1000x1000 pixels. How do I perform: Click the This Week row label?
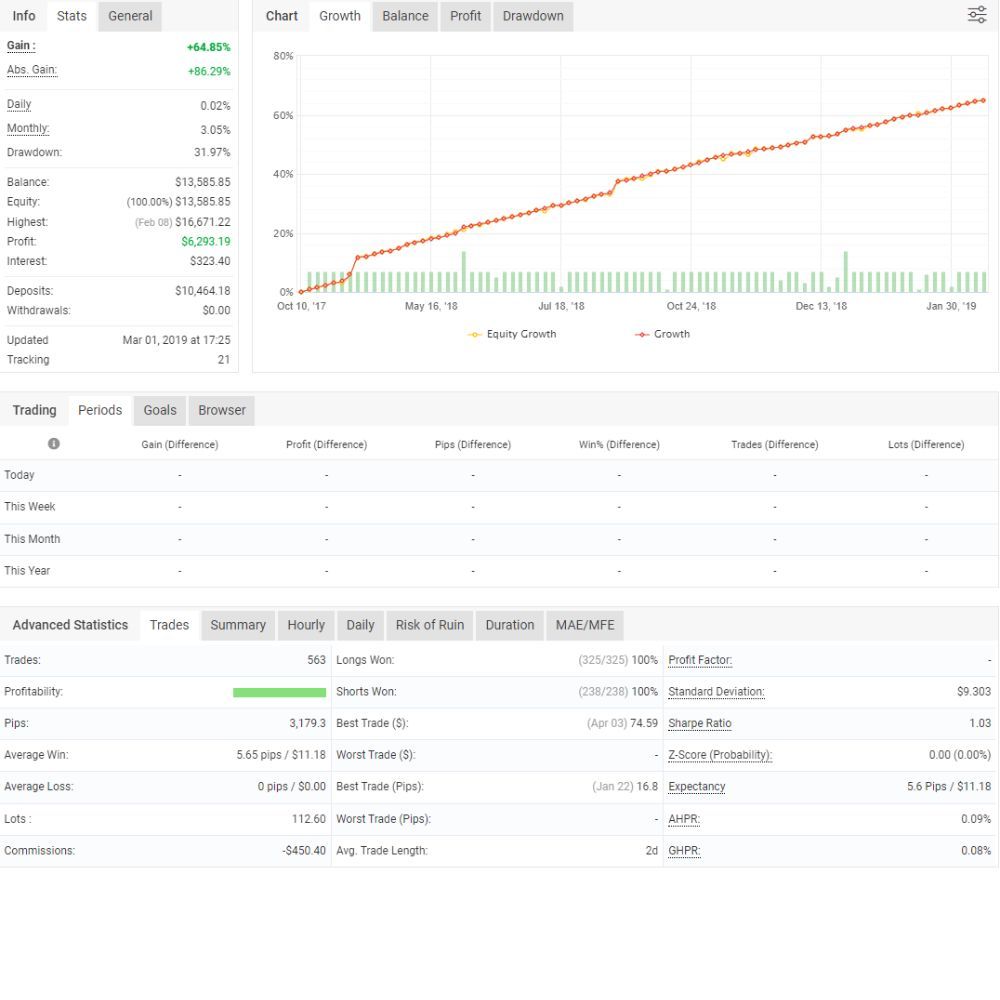30,507
